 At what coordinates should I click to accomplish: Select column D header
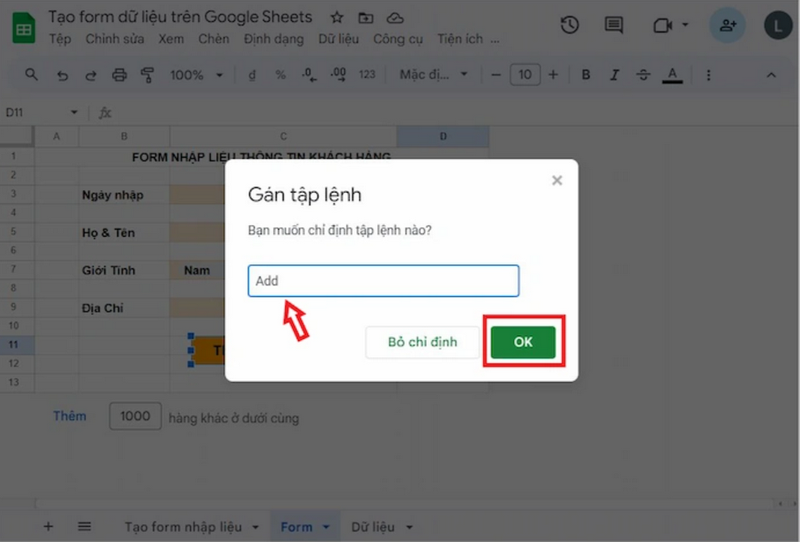[x=443, y=136]
